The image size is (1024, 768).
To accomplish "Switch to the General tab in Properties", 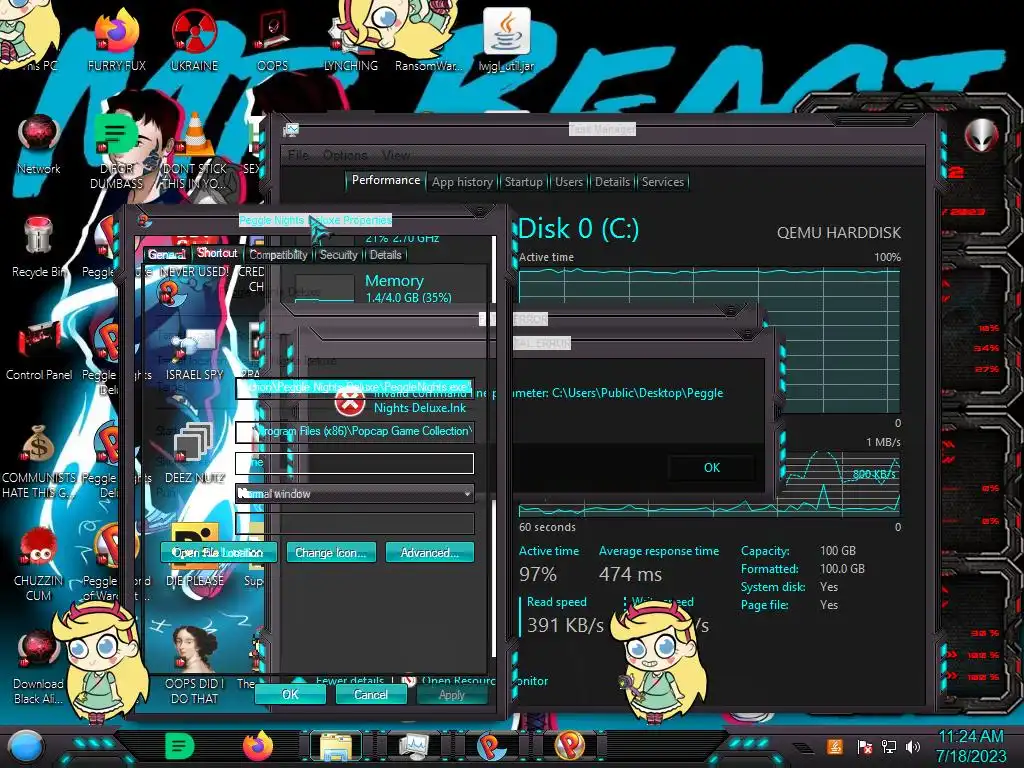I will 167,255.
